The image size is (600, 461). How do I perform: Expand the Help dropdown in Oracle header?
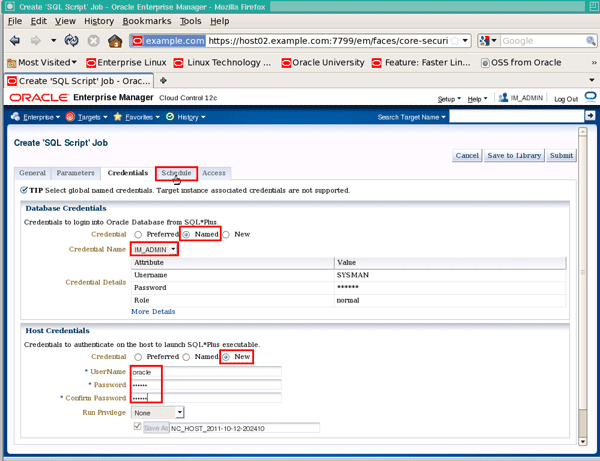click(477, 99)
